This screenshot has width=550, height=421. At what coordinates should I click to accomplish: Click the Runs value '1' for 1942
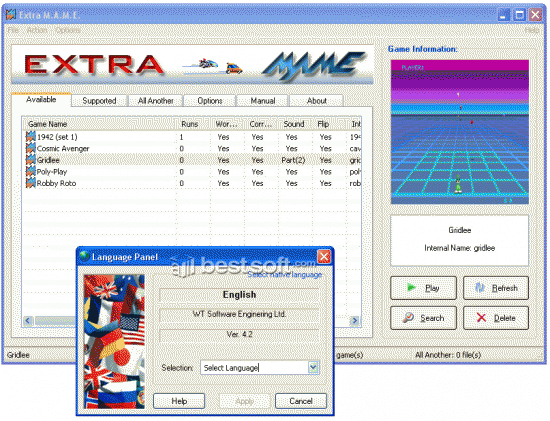(x=181, y=137)
